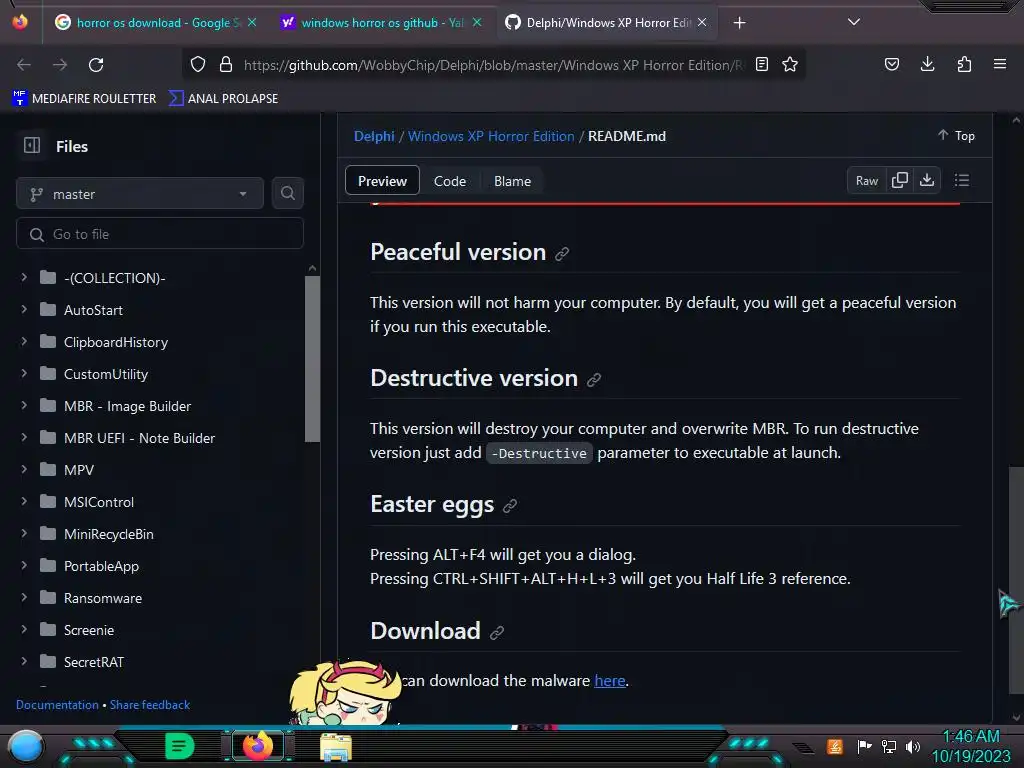Open the README outline list icon
This screenshot has width=1024, height=768.
point(961,180)
